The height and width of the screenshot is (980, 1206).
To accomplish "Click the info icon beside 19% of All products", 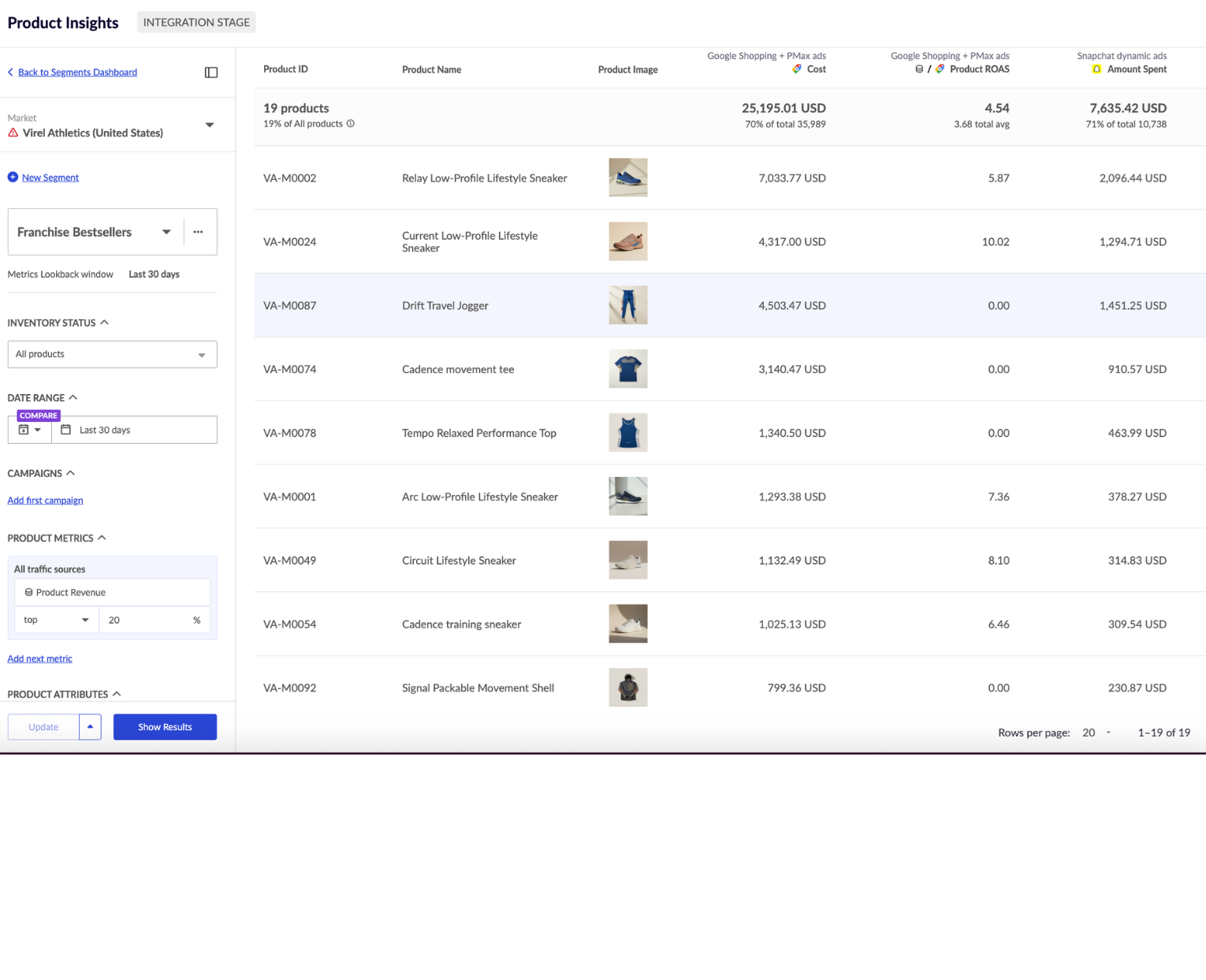I will (x=351, y=124).
